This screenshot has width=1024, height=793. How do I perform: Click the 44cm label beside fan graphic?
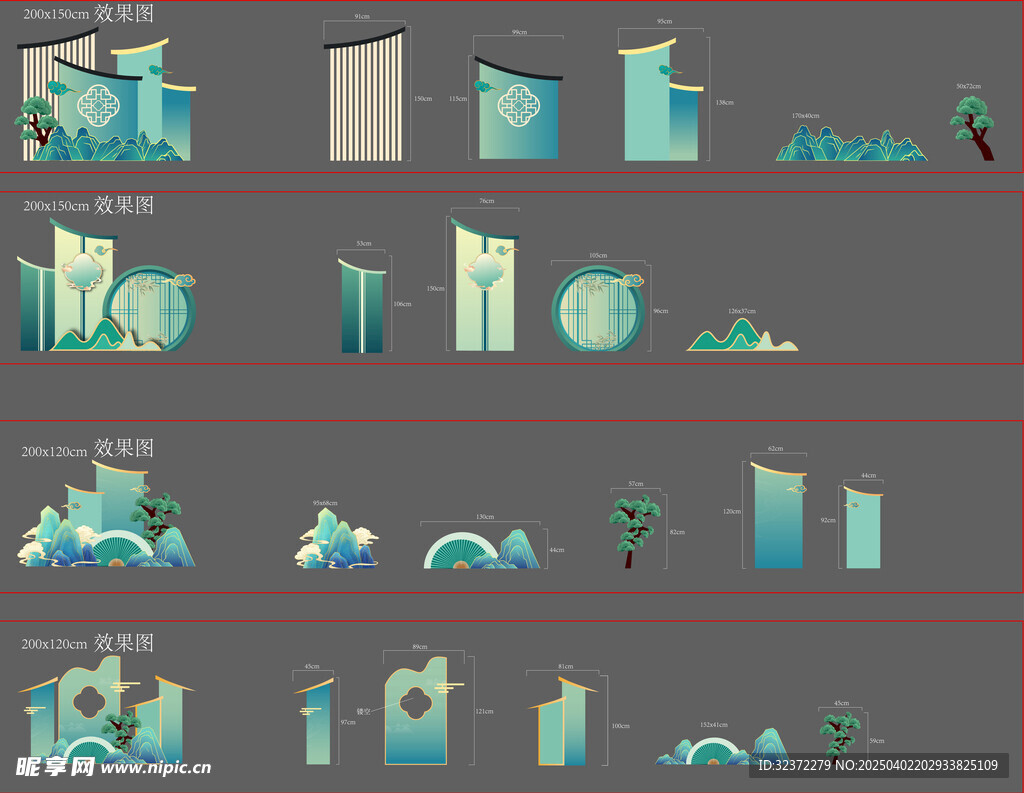click(x=556, y=550)
